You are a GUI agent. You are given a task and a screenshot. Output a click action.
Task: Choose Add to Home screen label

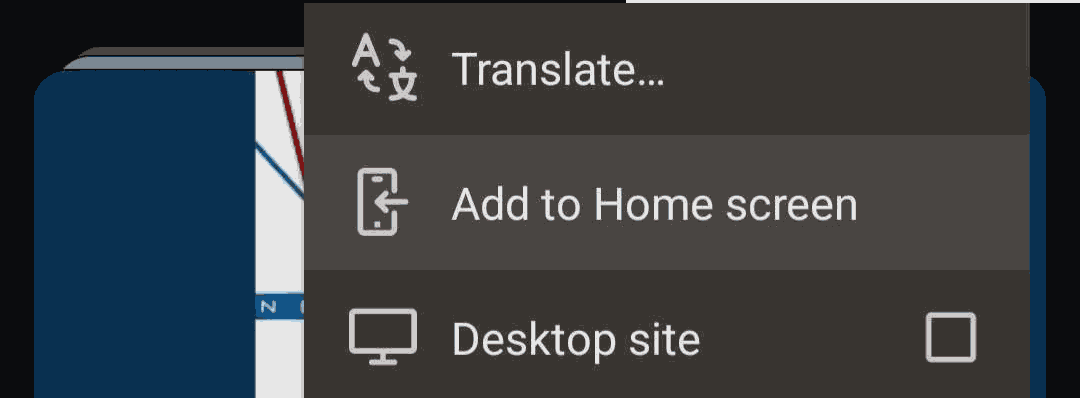tap(654, 205)
